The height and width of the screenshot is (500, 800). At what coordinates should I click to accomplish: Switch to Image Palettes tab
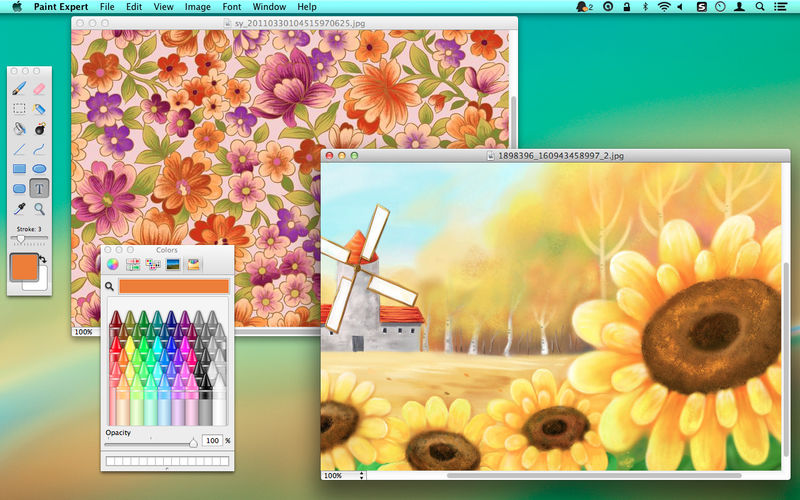click(173, 264)
